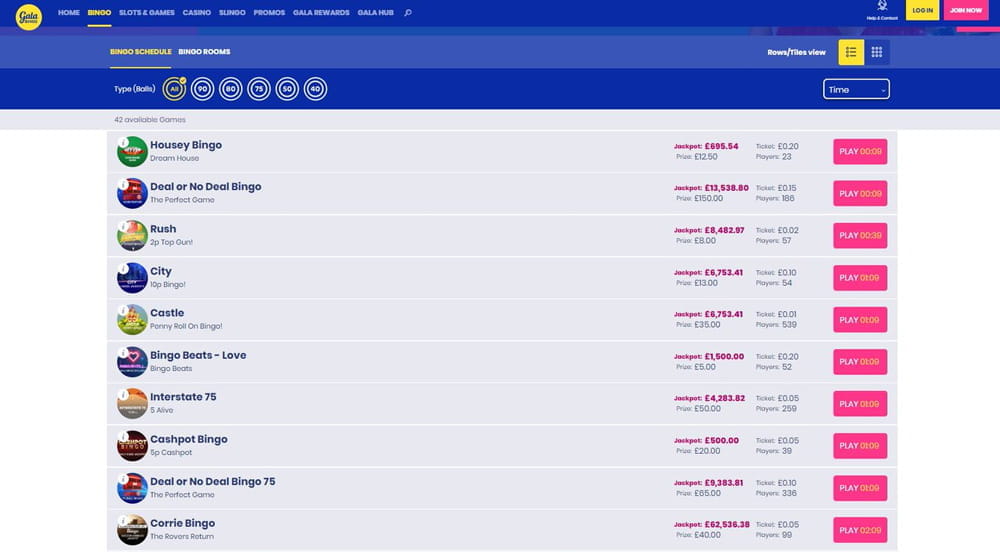Image resolution: width=1000 pixels, height=552 pixels.
Task: Open the Time sort dropdown
Action: click(856, 89)
